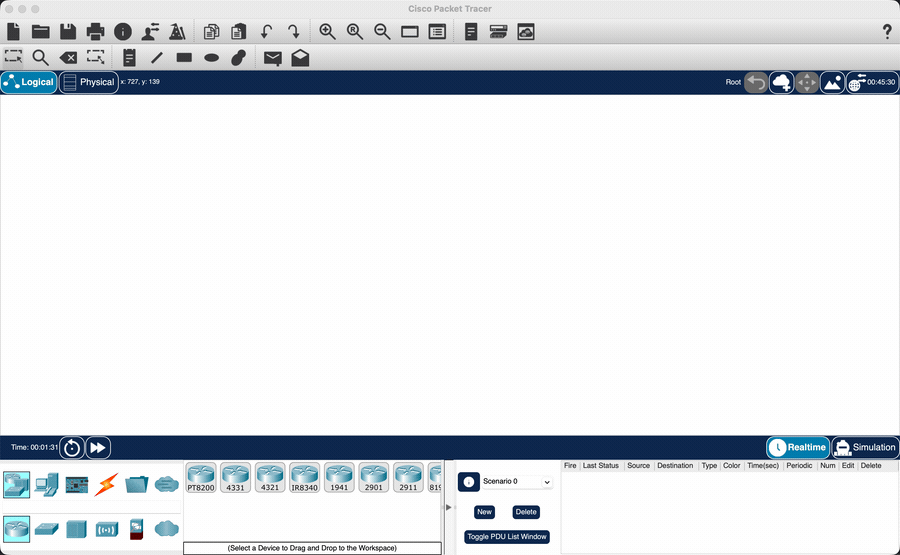Add a Complex PDU open envelope
This screenshot has height=555, width=900.
coord(300,57)
